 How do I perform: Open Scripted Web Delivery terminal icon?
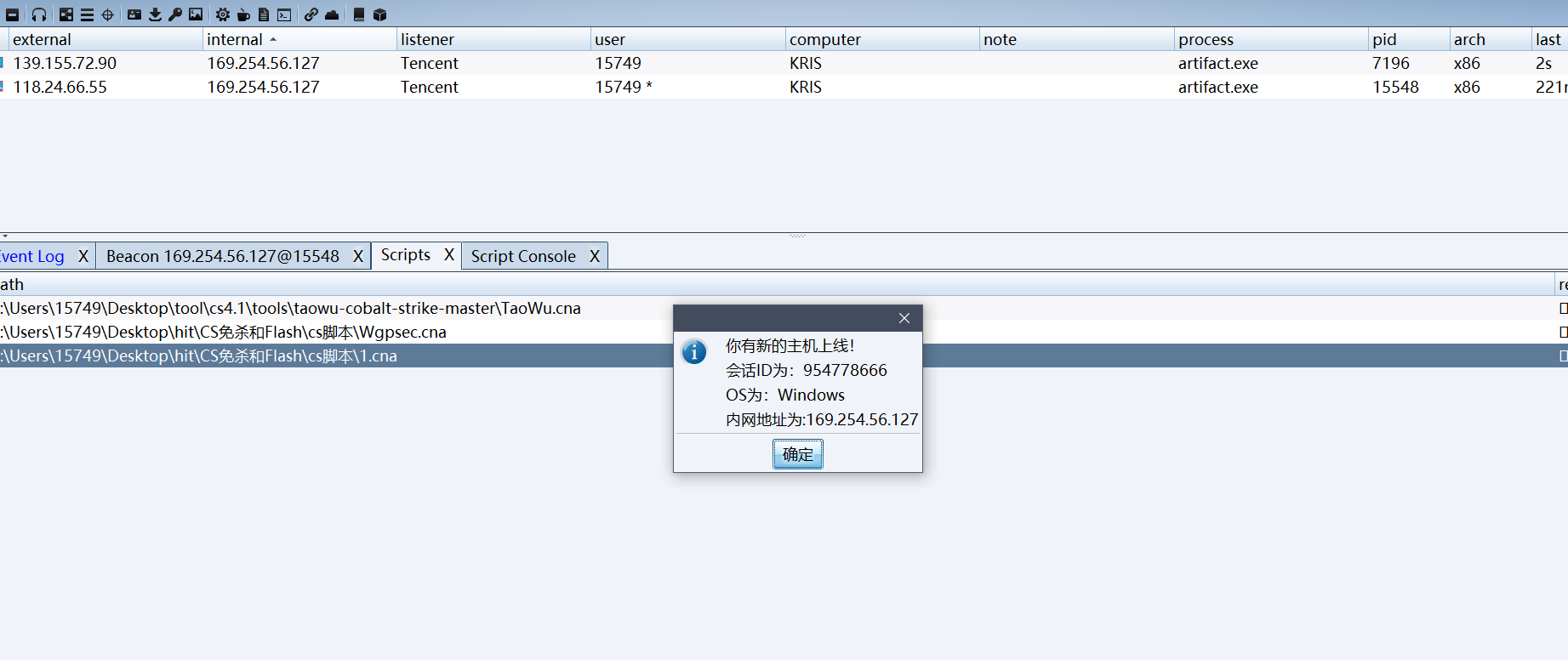tap(284, 14)
